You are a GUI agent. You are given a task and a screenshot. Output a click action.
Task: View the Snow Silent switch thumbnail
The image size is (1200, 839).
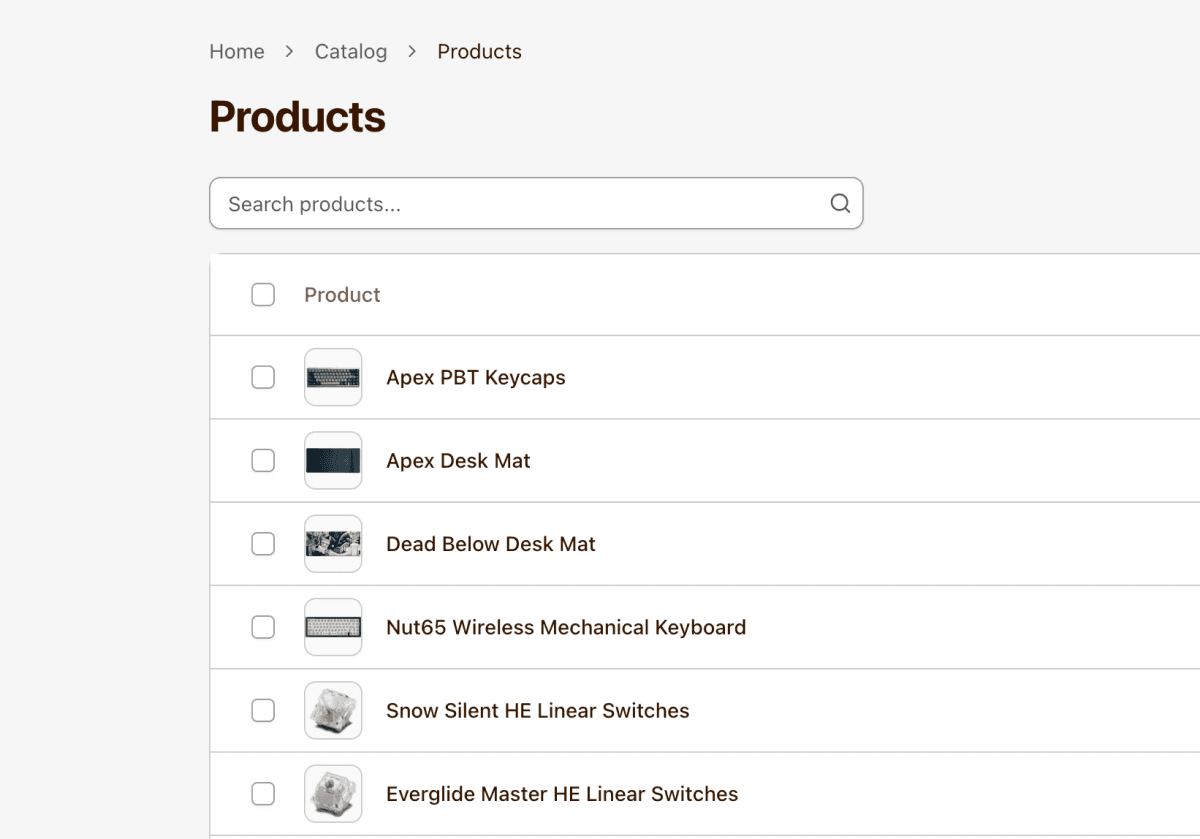point(333,710)
